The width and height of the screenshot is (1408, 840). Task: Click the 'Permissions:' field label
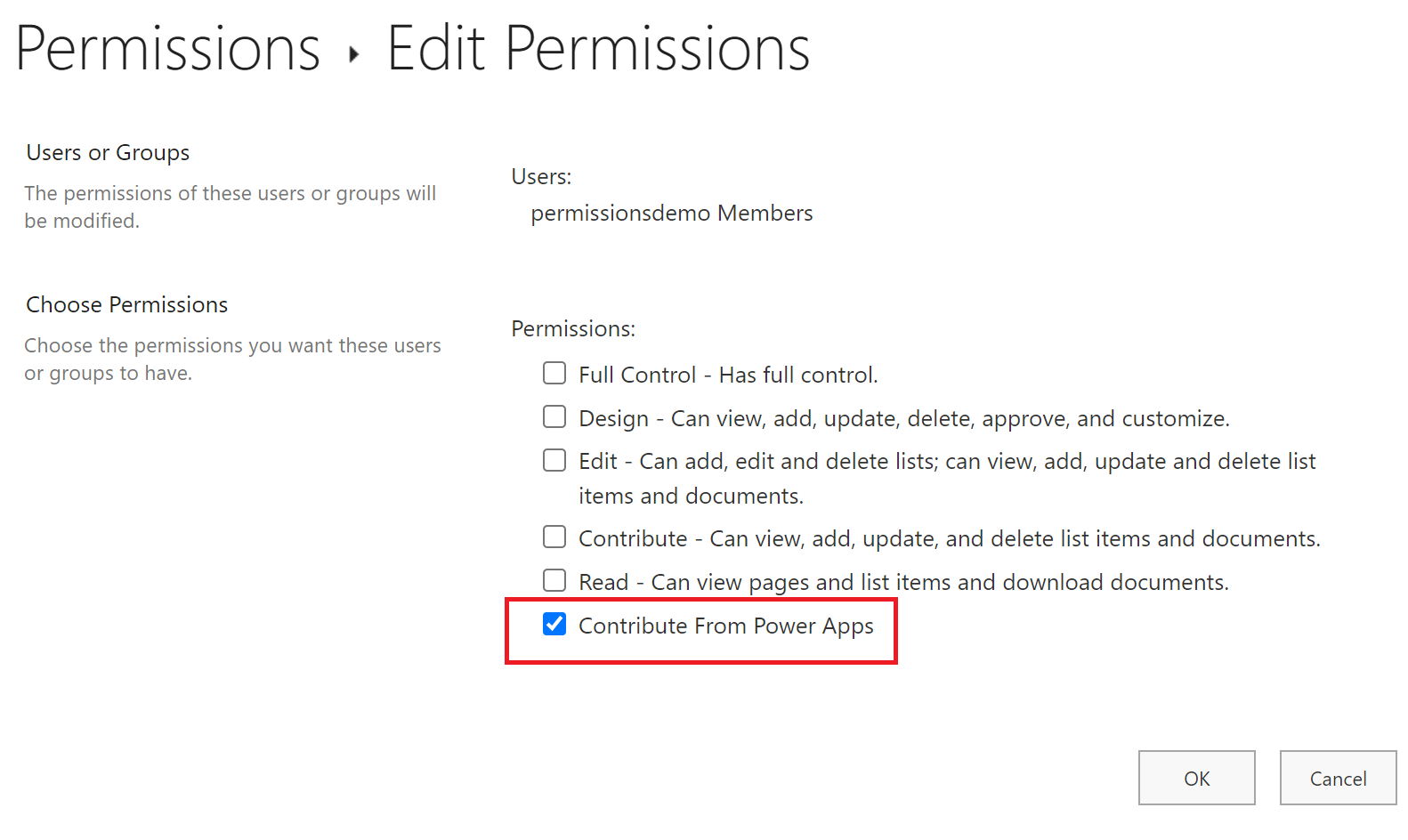coord(573,329)
